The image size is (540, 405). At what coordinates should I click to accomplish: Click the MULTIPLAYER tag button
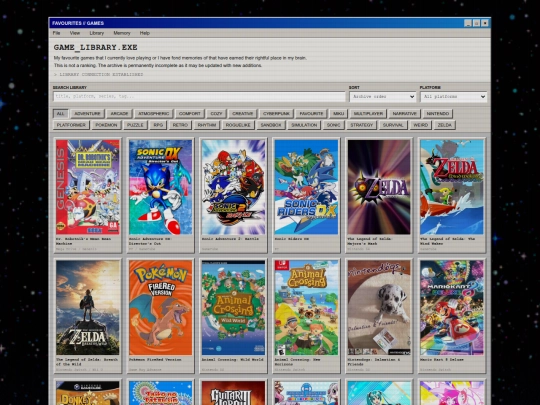(x=368, y=114)
